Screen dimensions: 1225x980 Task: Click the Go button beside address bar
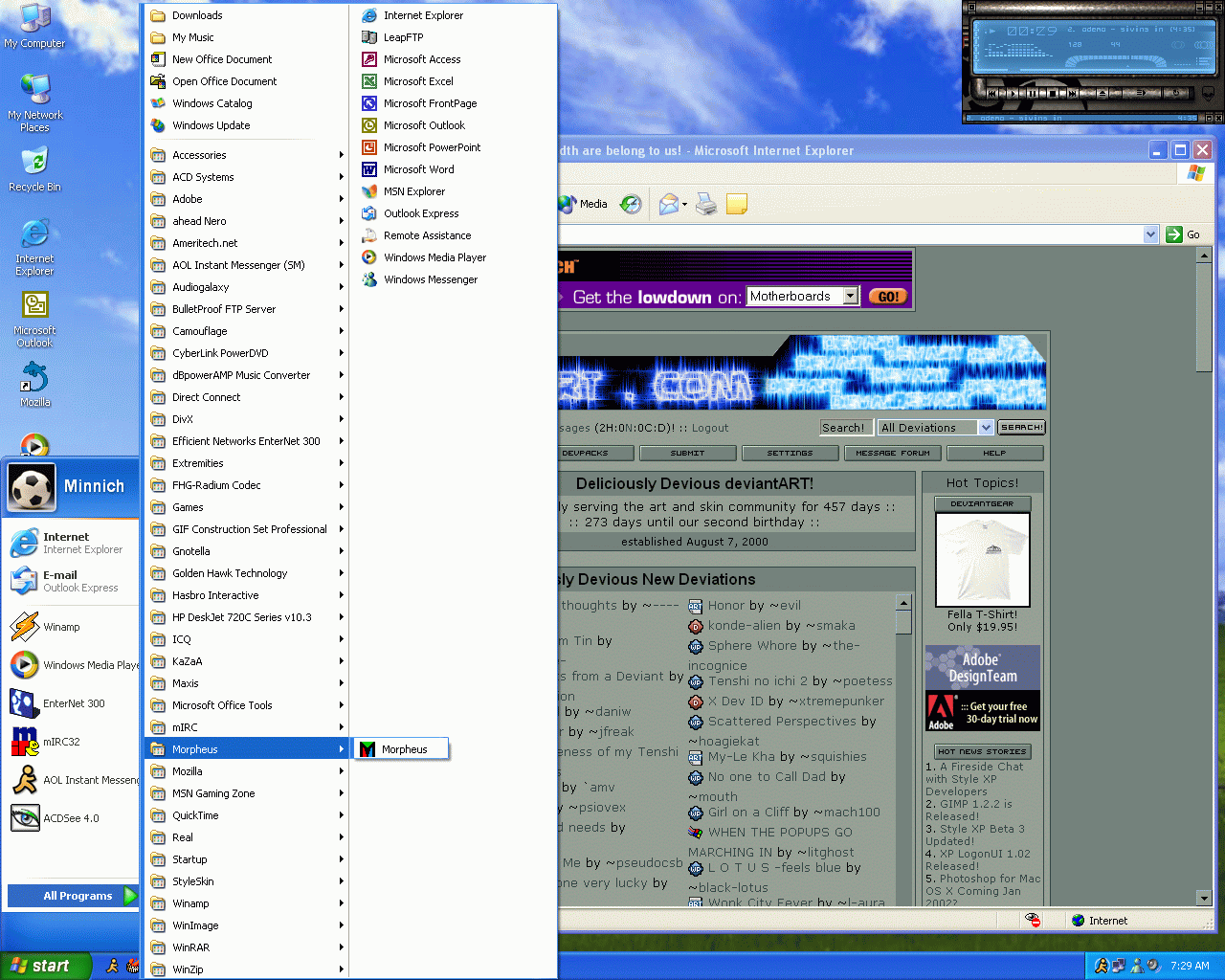coord(1183,234)
